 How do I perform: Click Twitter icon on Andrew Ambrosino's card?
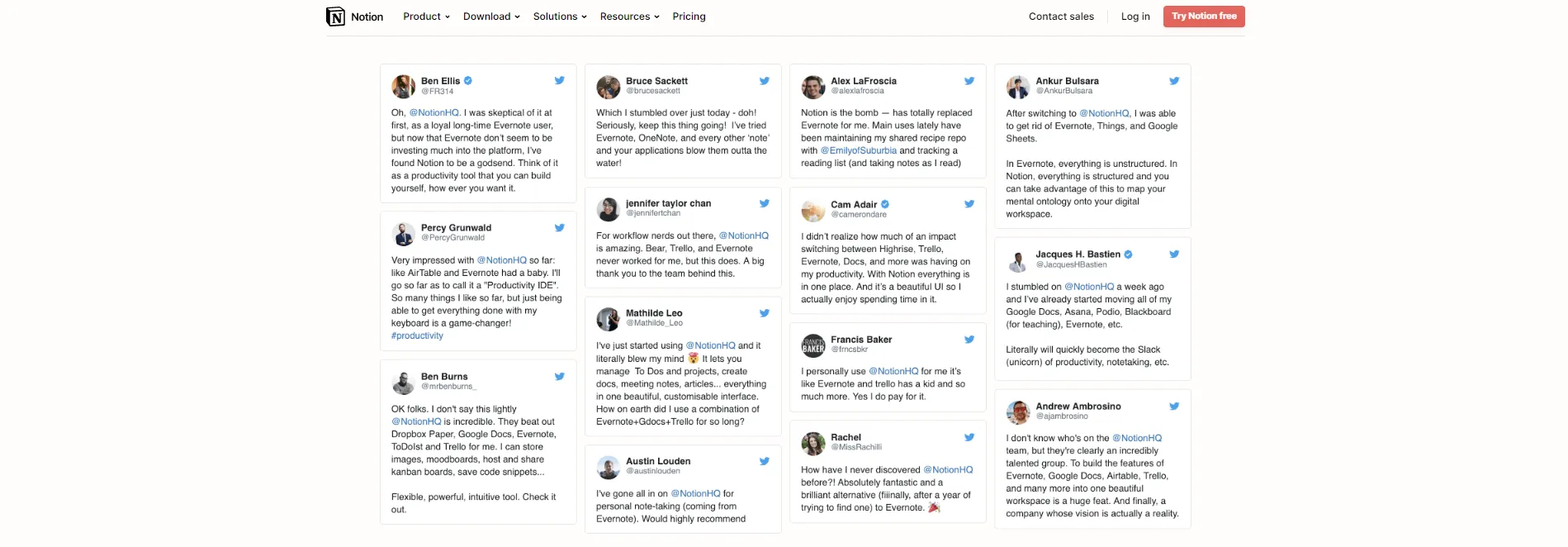point(1173,407)
